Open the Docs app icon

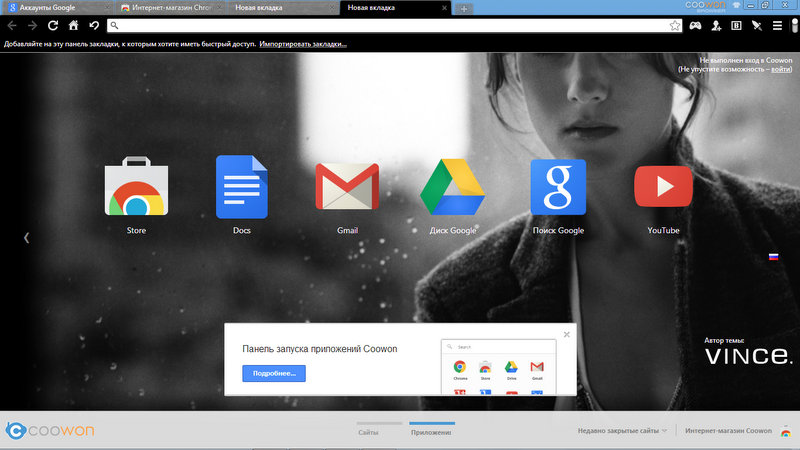pos(242,187)
